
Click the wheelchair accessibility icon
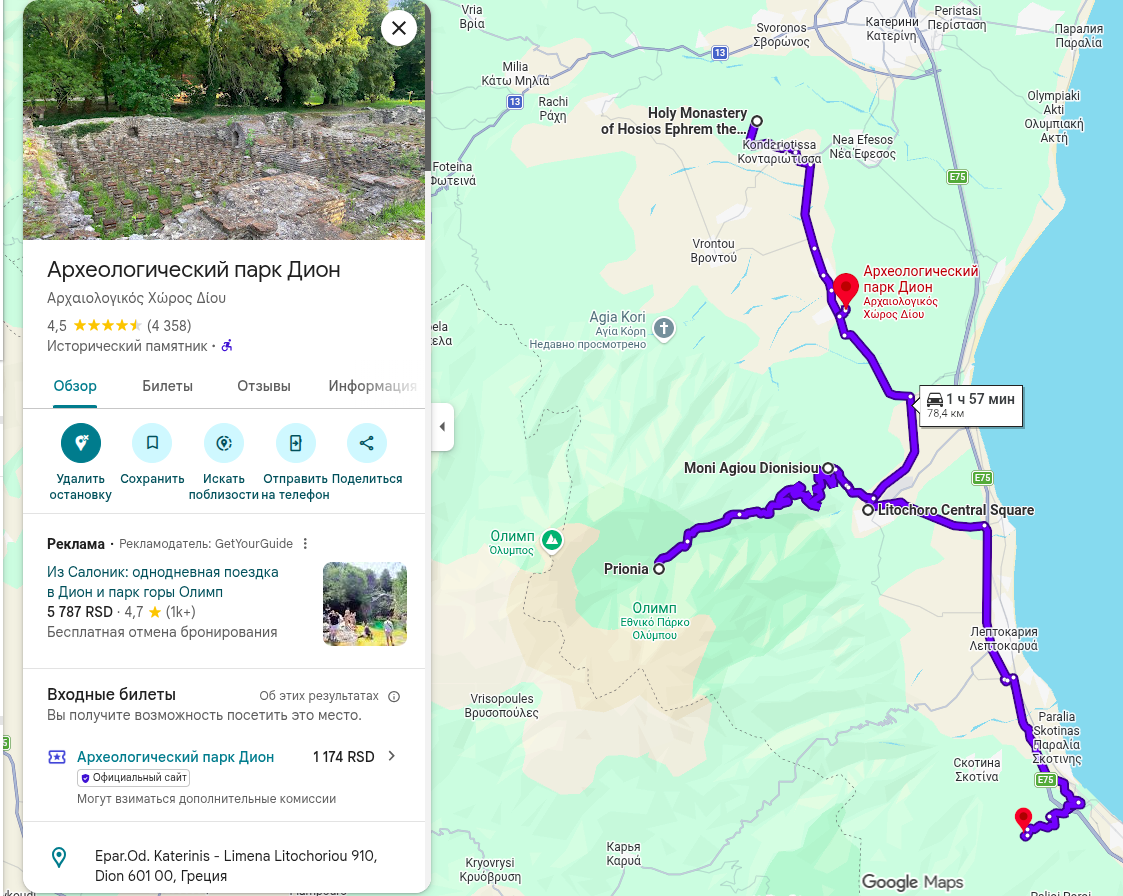pos(227,346)
